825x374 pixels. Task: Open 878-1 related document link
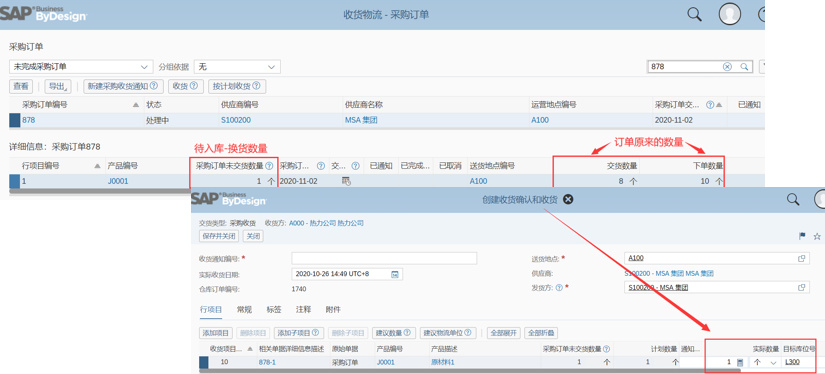267,362
